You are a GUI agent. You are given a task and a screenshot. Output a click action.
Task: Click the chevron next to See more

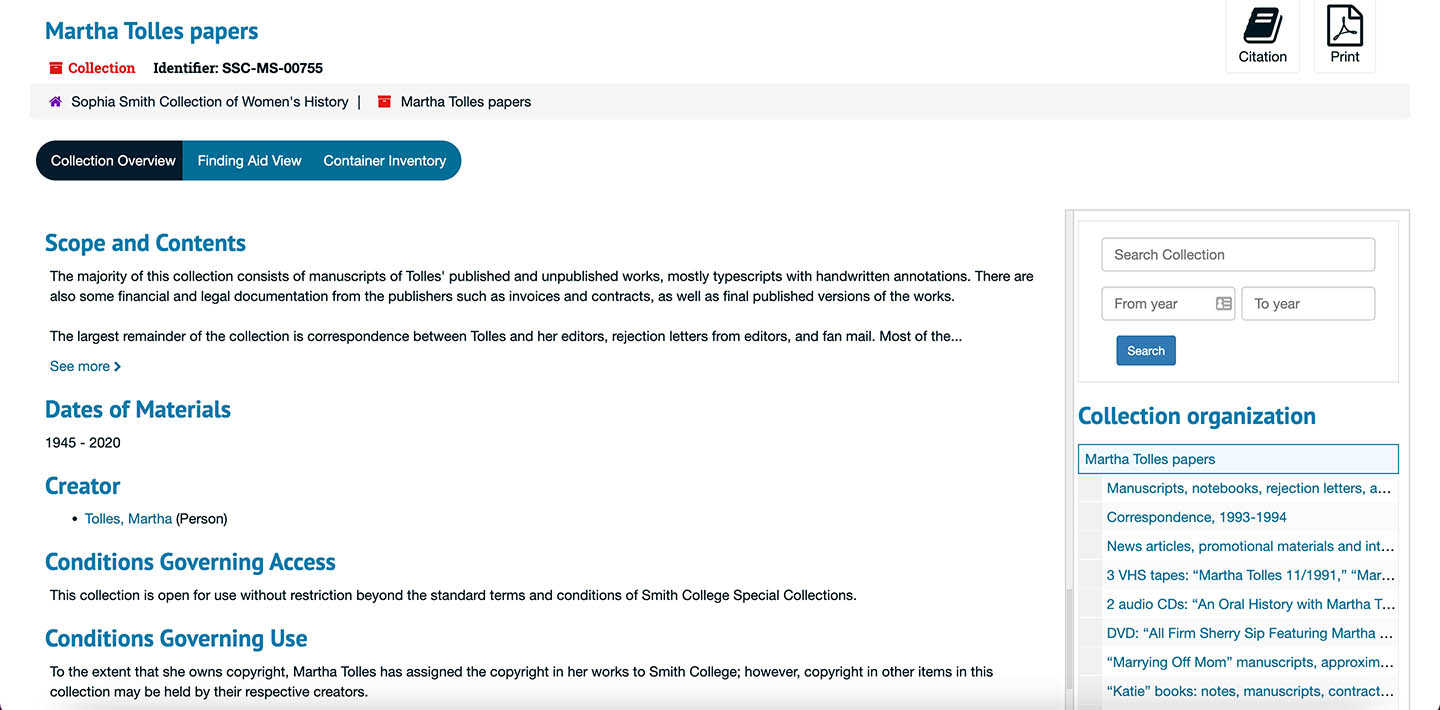point(117,366)
